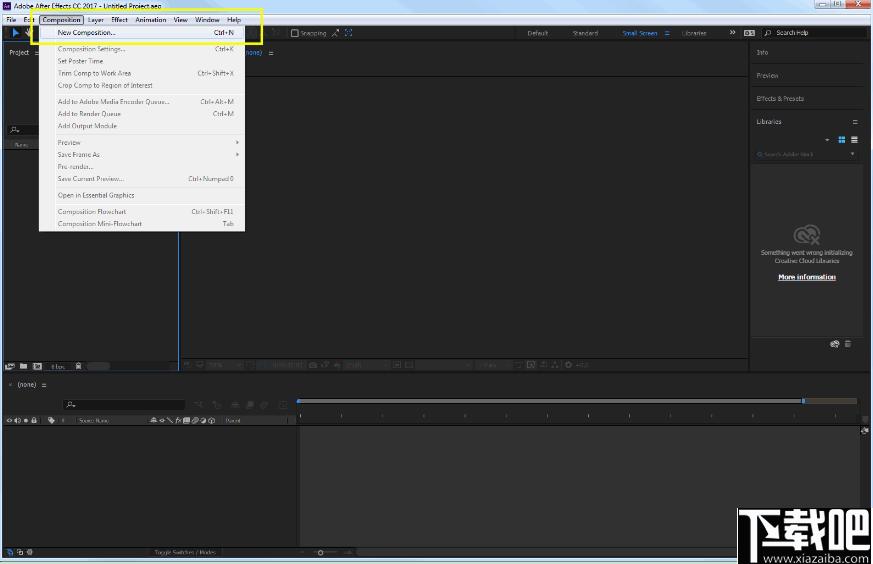Click timeline navigator start handle

point(299,401)
